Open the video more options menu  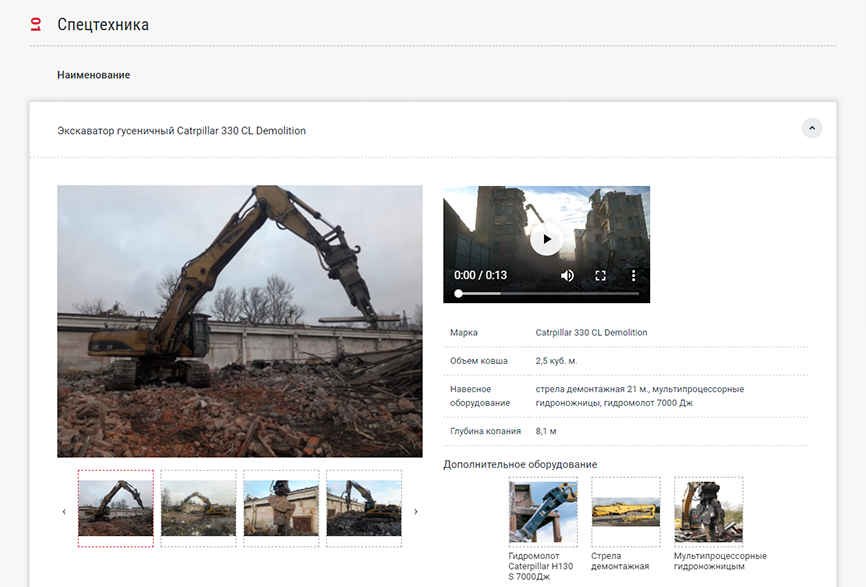click(633, 275)
